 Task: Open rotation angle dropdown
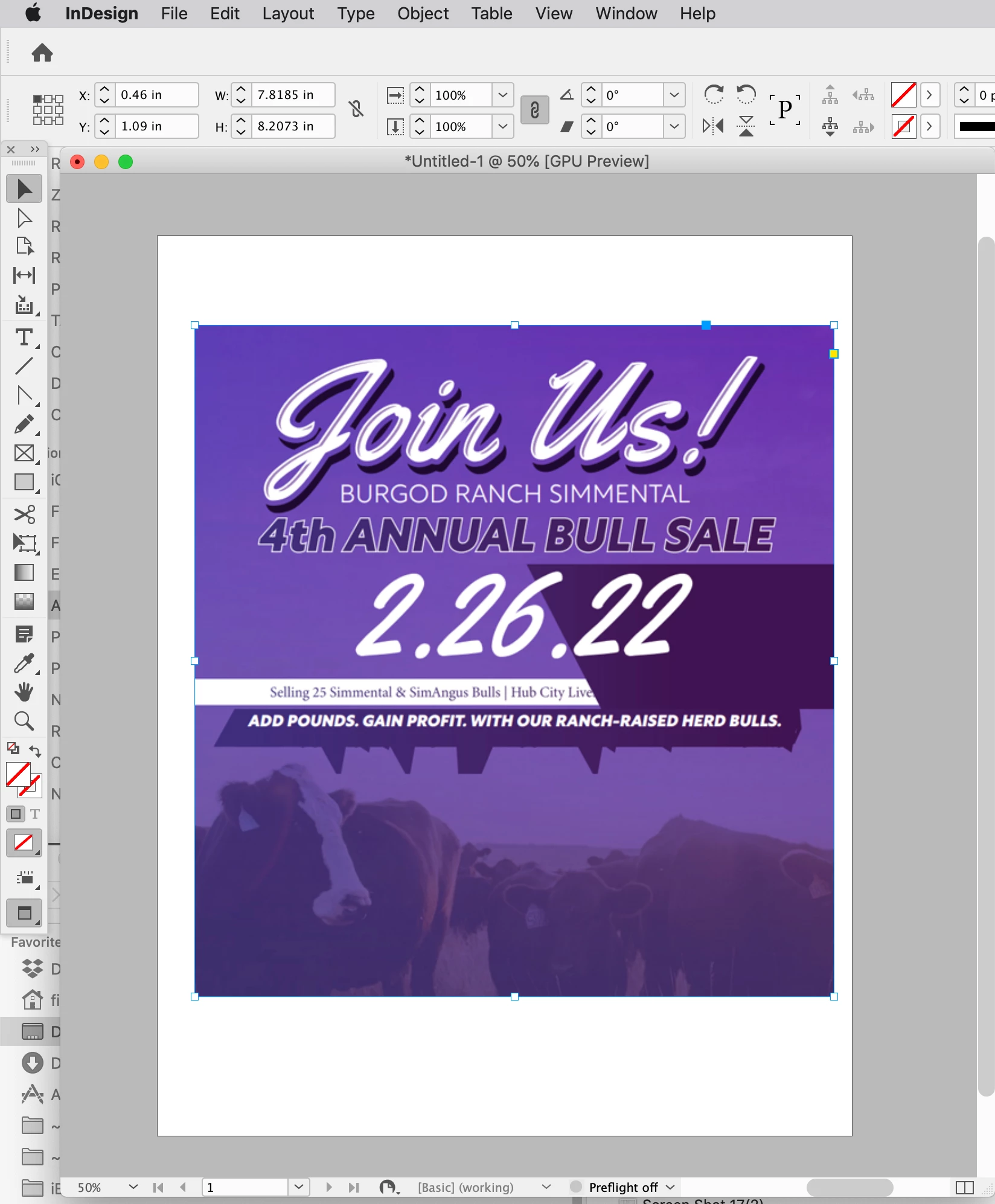674,95
